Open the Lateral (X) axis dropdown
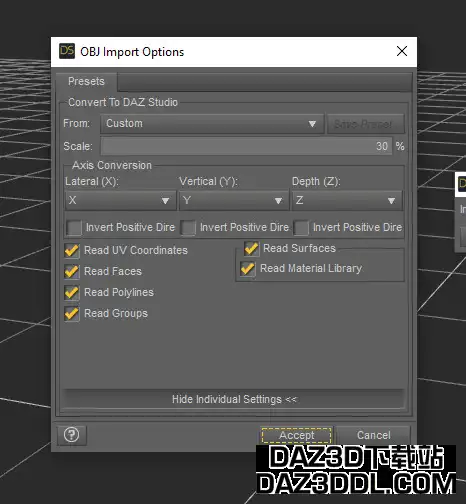Screen dimensions: 466x504 click(x=121, y=200)
